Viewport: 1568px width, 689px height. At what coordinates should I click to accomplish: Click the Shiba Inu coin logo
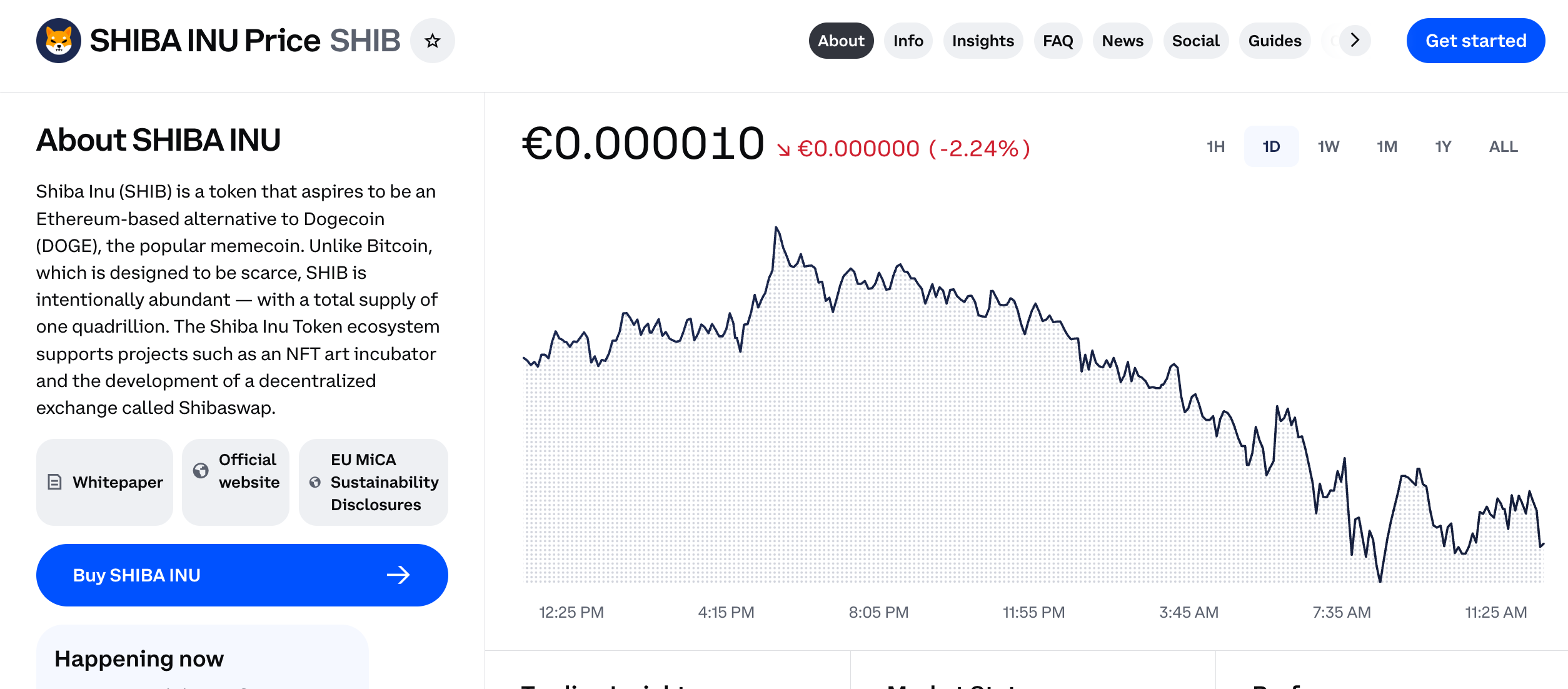(59, 41)
